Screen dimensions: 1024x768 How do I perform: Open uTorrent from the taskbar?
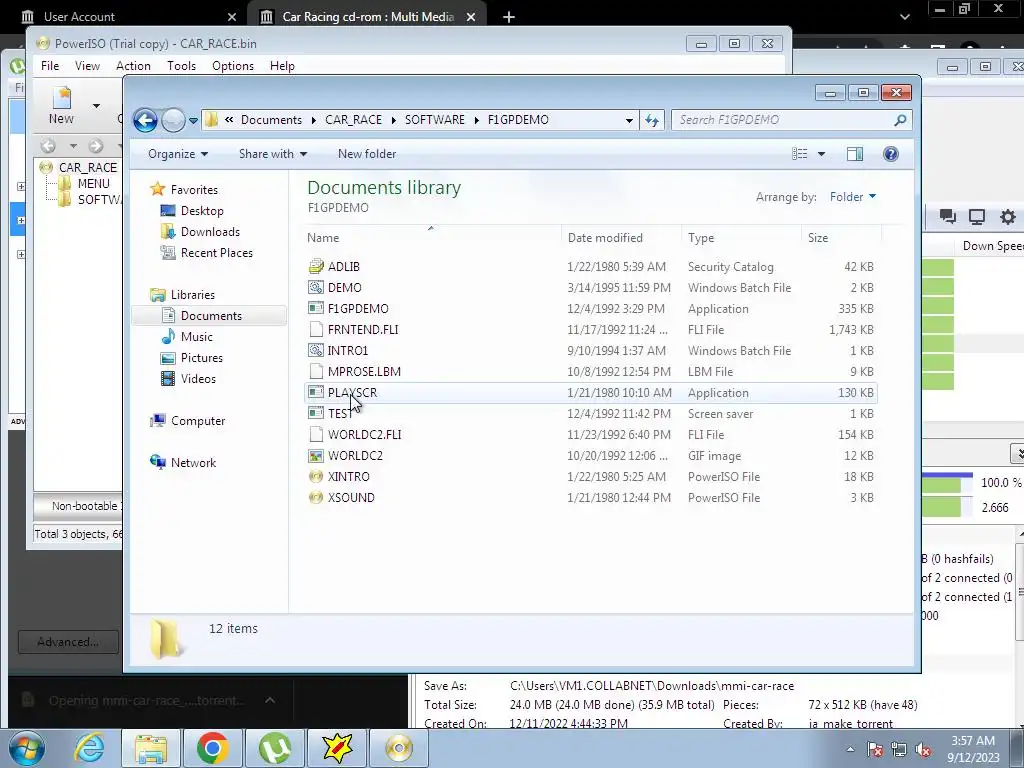point(275,748)
